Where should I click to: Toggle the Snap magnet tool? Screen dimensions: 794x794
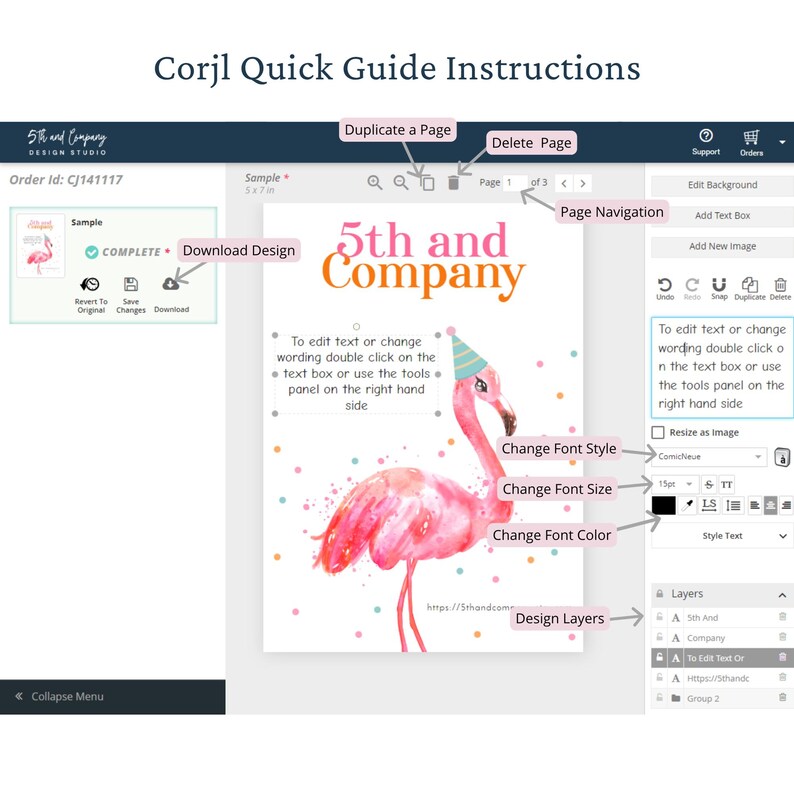pyautogui.click(x=719, y=289)
